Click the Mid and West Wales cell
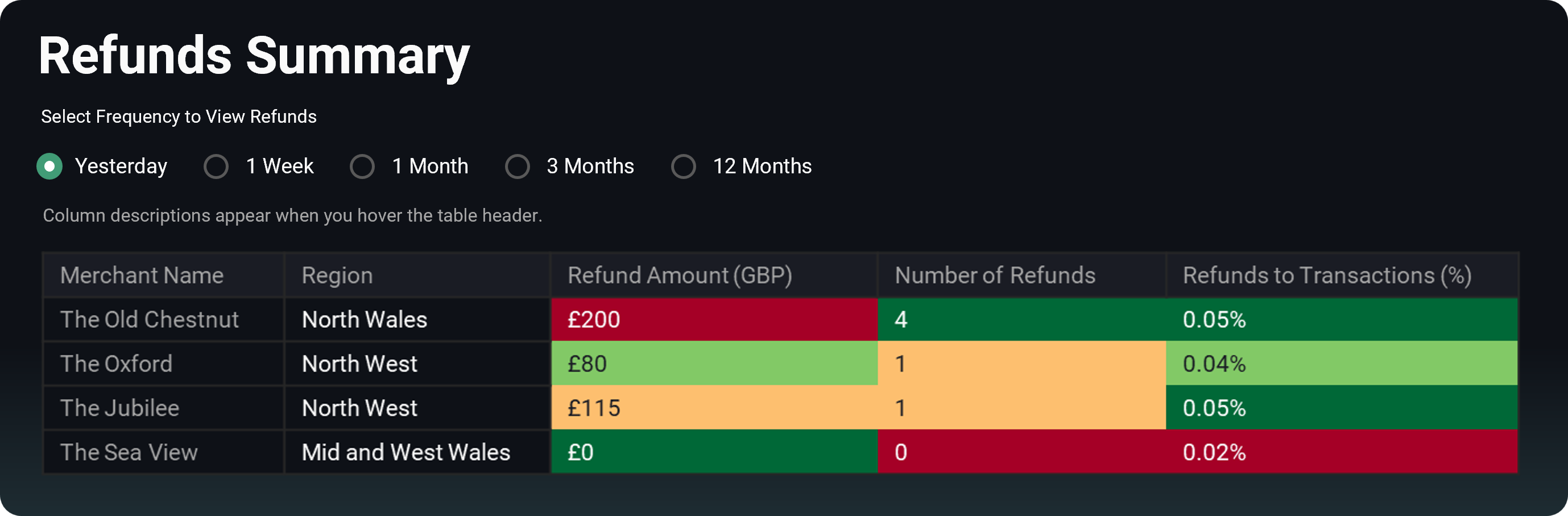This screenshot has width=1568, height=516. [406, 452]
